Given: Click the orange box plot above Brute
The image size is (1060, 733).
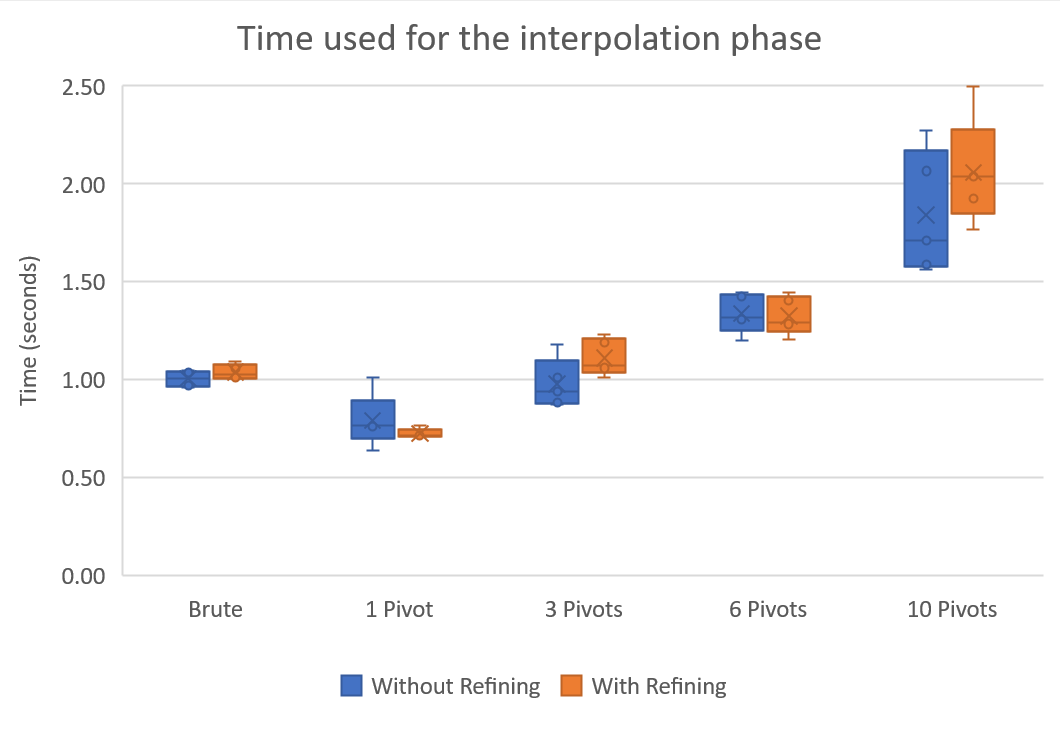Looking at the screenshot, I should pos(235,371).
